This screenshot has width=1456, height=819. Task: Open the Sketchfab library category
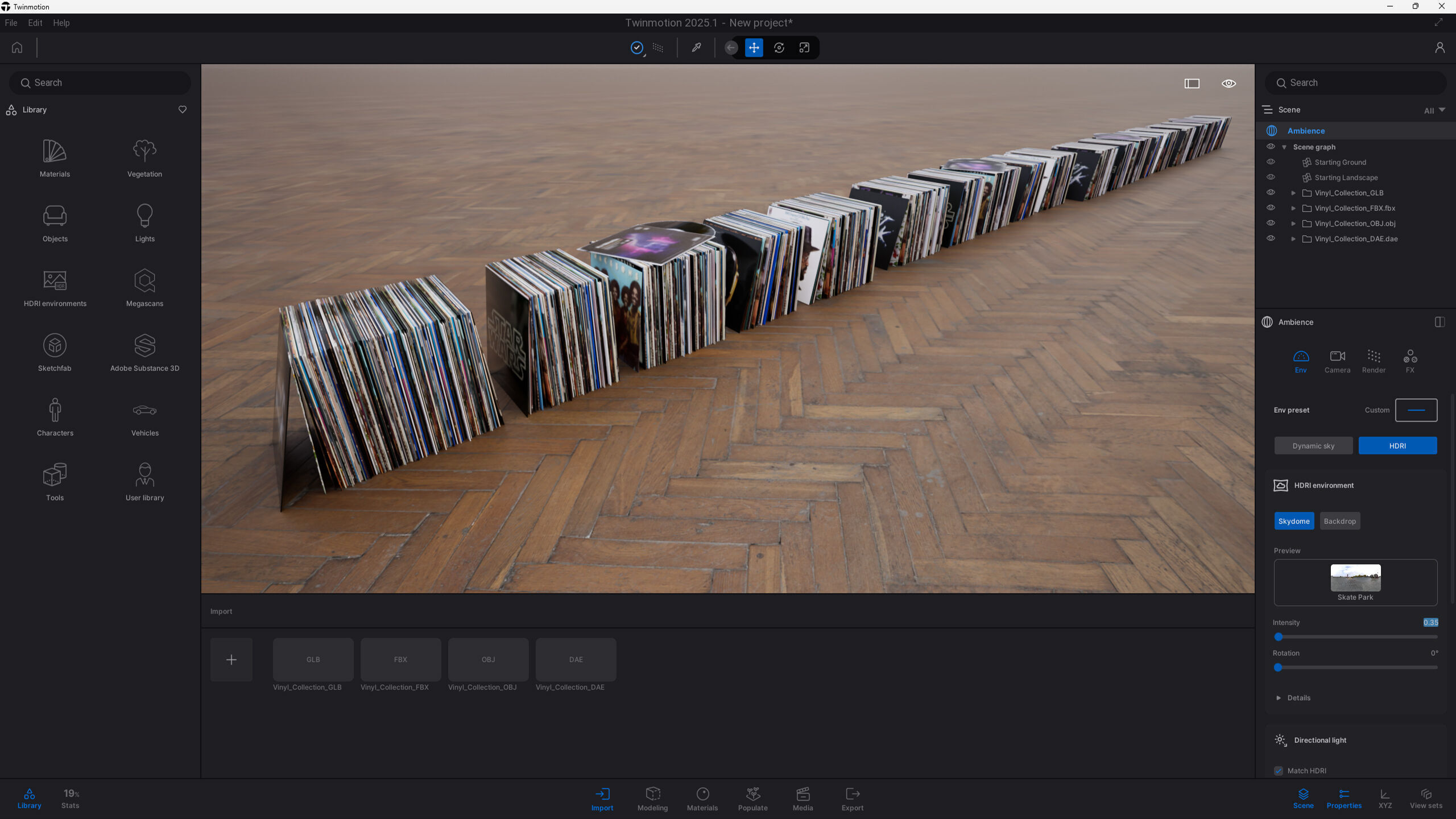[x=55, y=353]
